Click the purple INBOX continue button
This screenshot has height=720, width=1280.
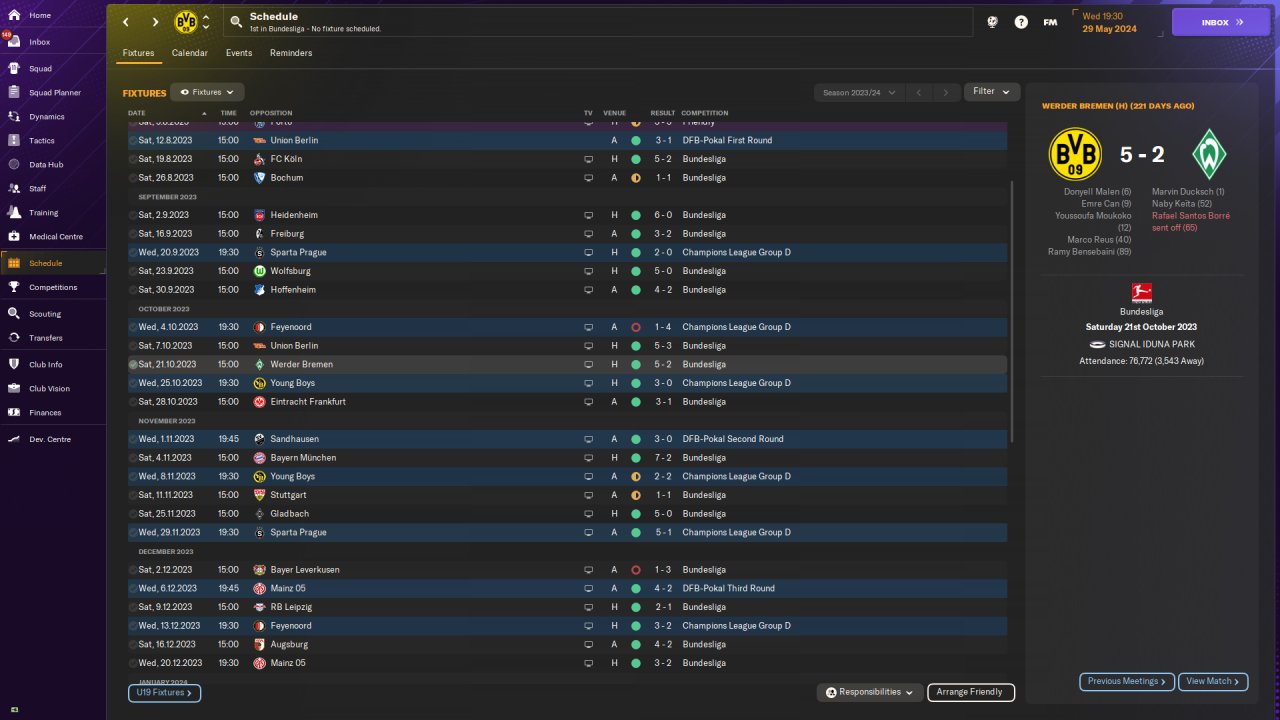[x=1221, y=22]
